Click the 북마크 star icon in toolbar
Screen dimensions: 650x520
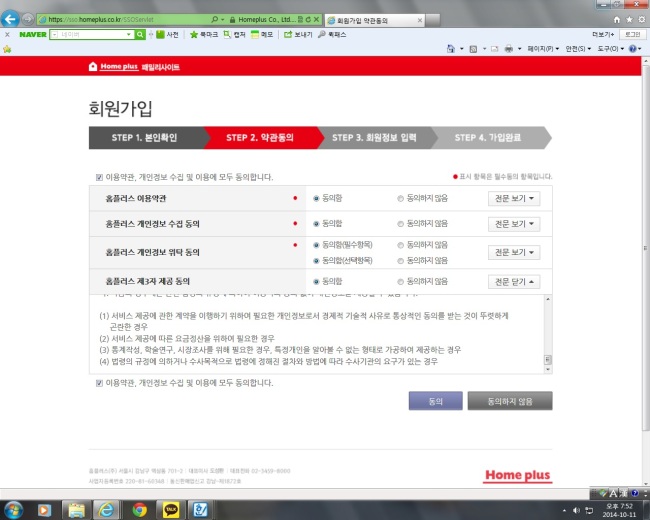(194, 34)
